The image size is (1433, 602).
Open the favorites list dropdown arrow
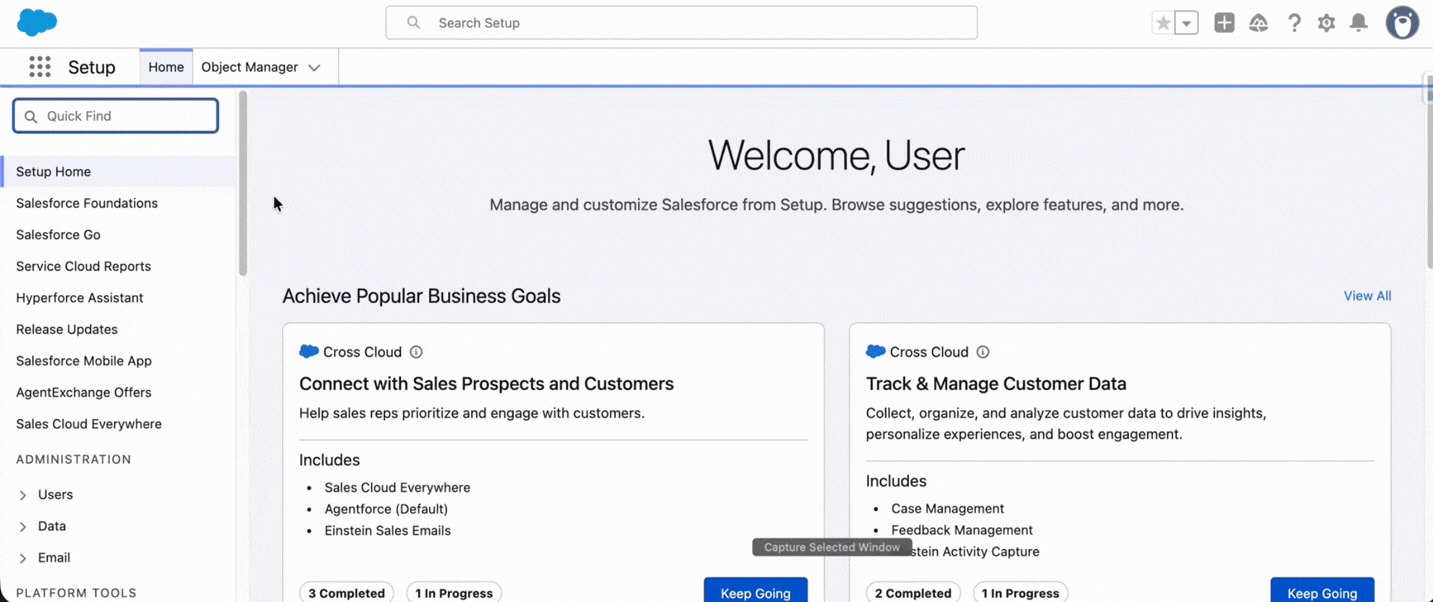click(x=1186, y=23)
